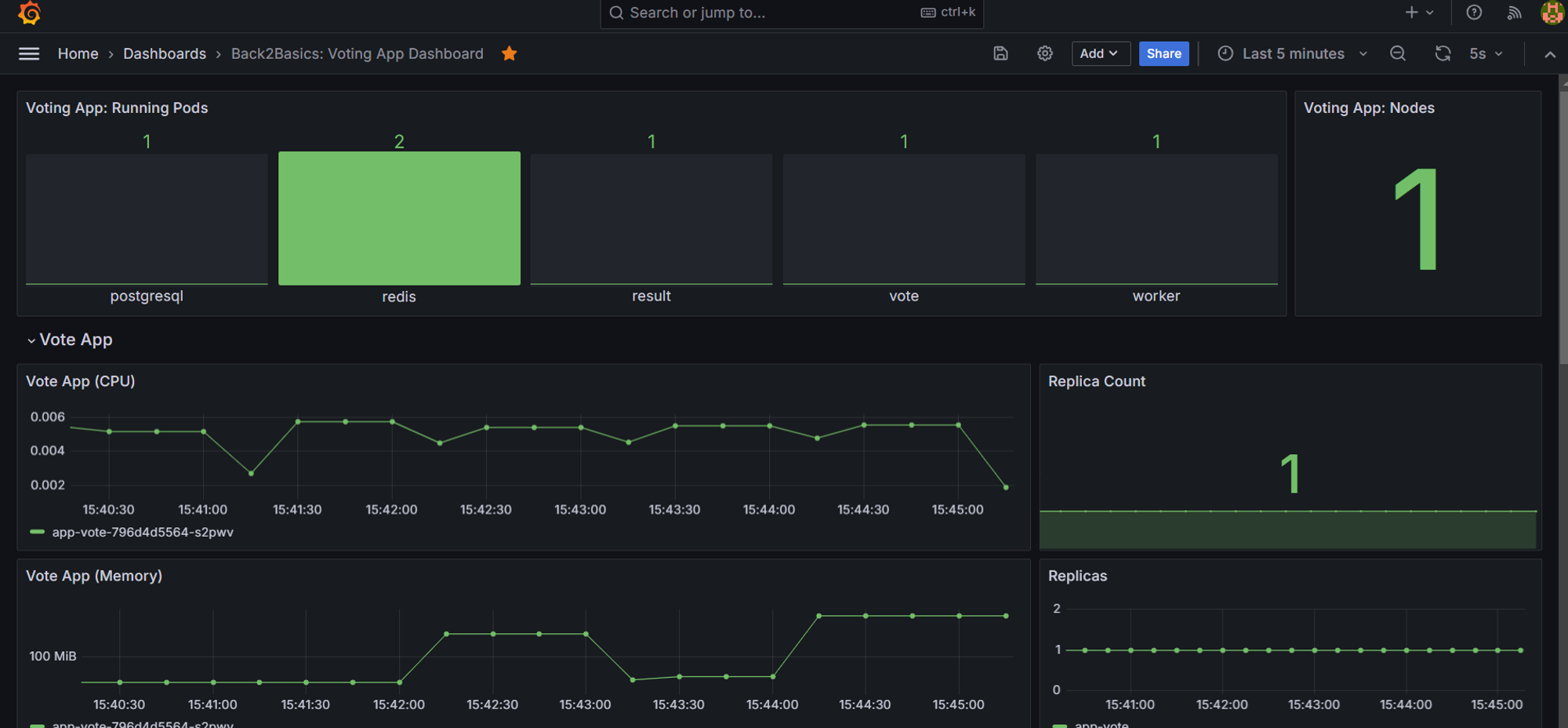Toggle the app-vote series in Vote App CPU legend
1568x728 pixels.
click(x=142, y=532)
